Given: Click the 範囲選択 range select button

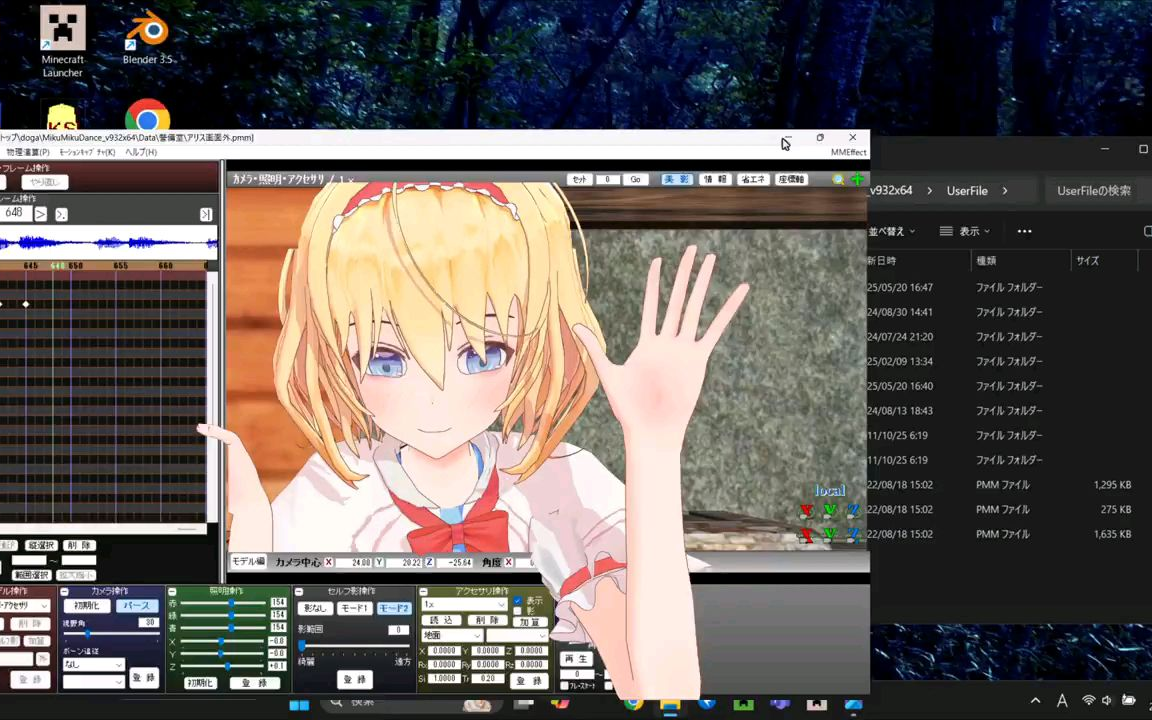Looking at the screenshot, I should (x=31, y=575).
